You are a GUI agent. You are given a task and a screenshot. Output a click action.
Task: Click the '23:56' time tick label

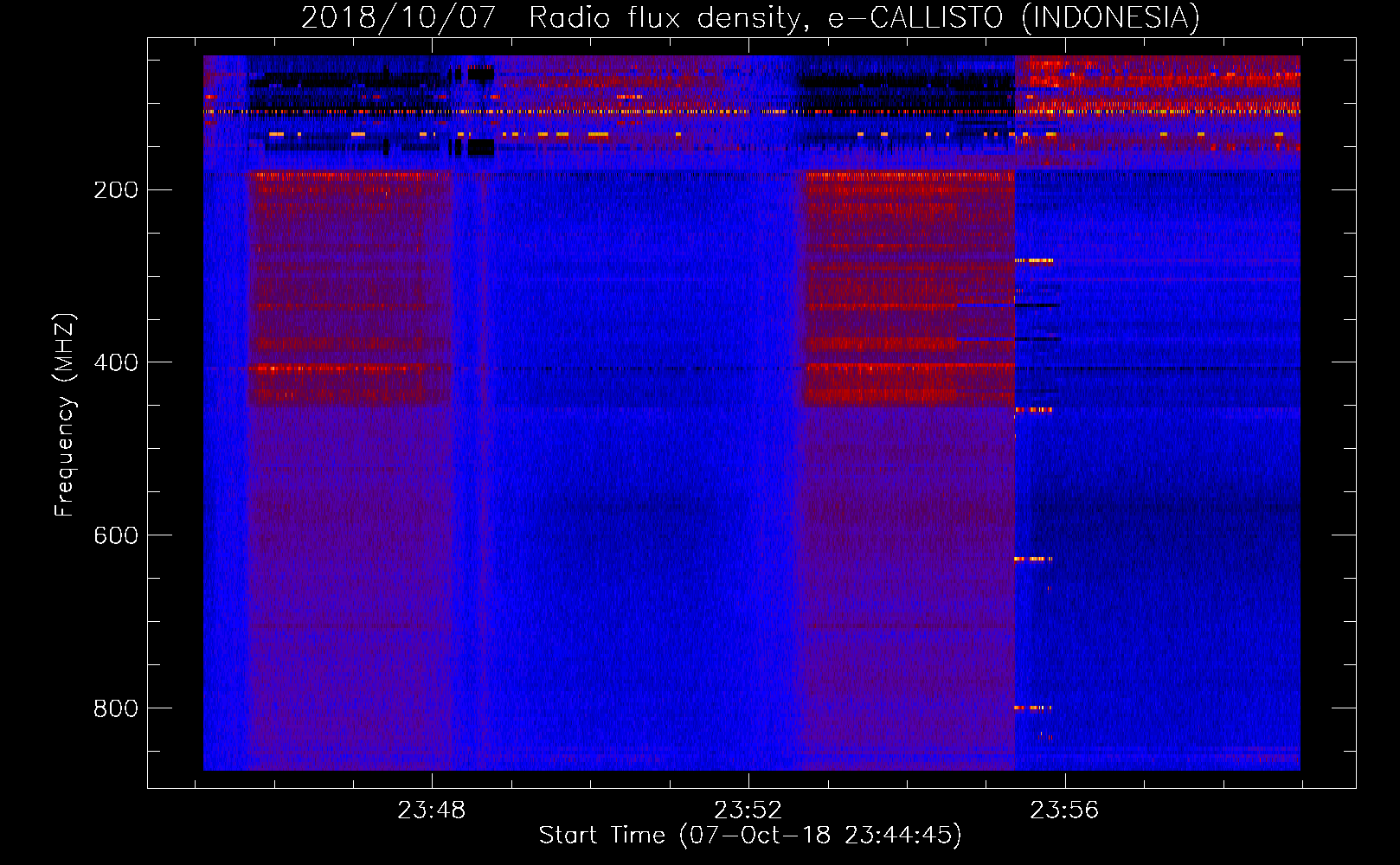coord(1064,811)
